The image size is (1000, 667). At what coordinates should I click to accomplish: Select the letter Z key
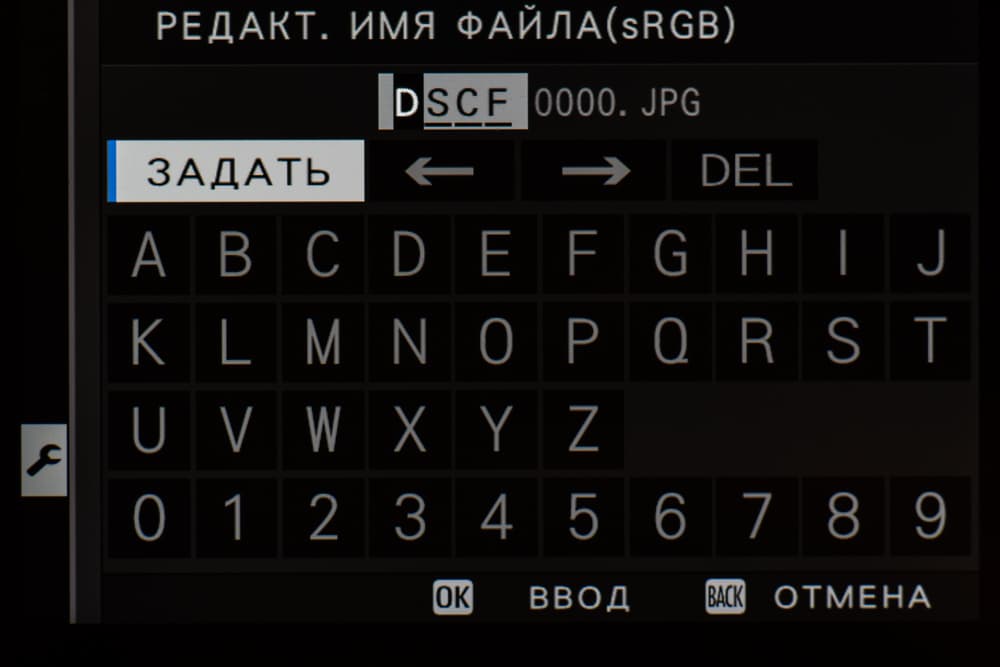(x=582, y=430)
